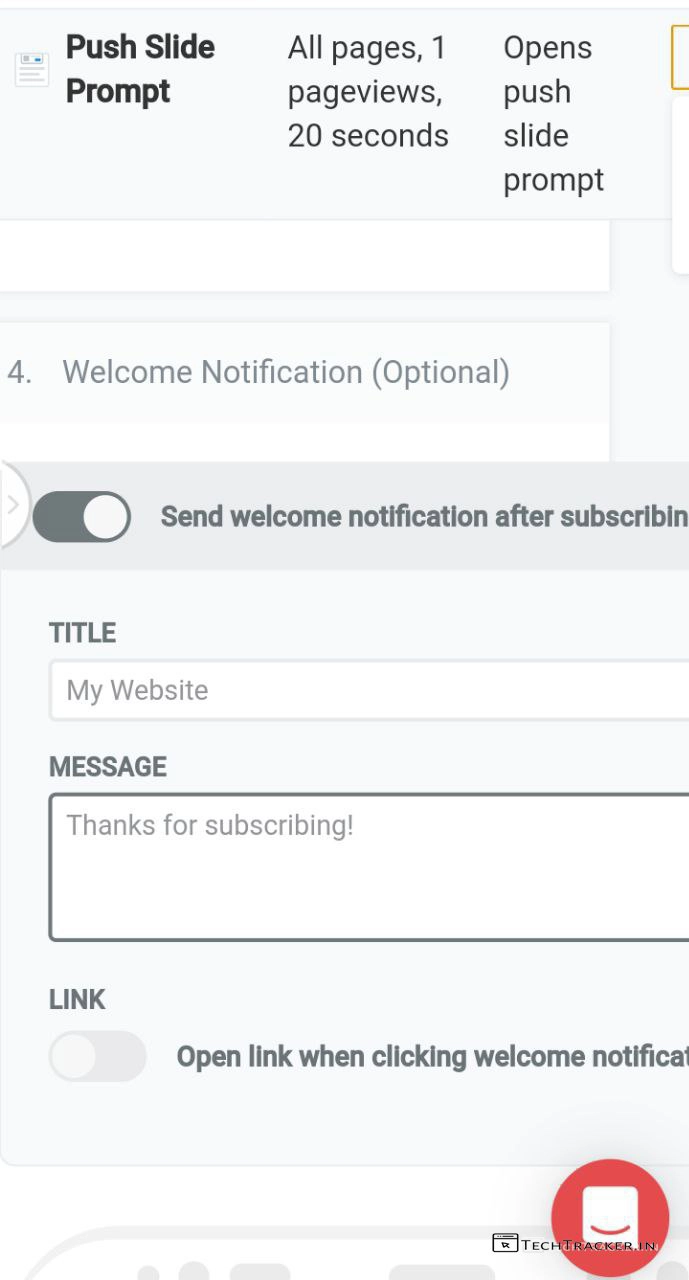The height and width of the screenshot is (1280, 689).
Task: Collapse the Welcome Notification (Optional) section
Action: 286,372
